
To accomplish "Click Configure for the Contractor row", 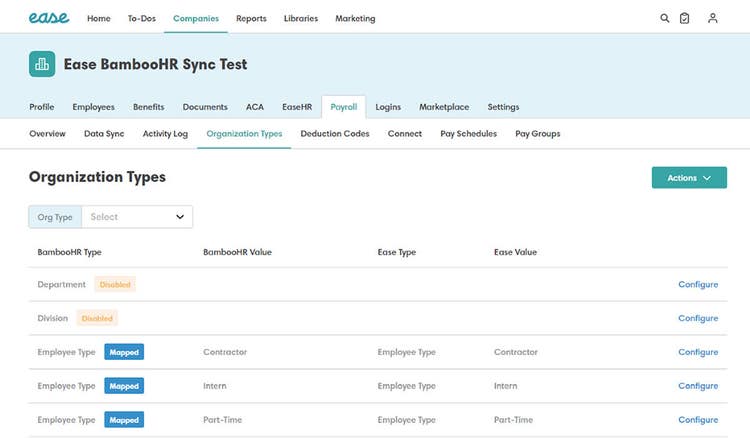I will (698, 352).
